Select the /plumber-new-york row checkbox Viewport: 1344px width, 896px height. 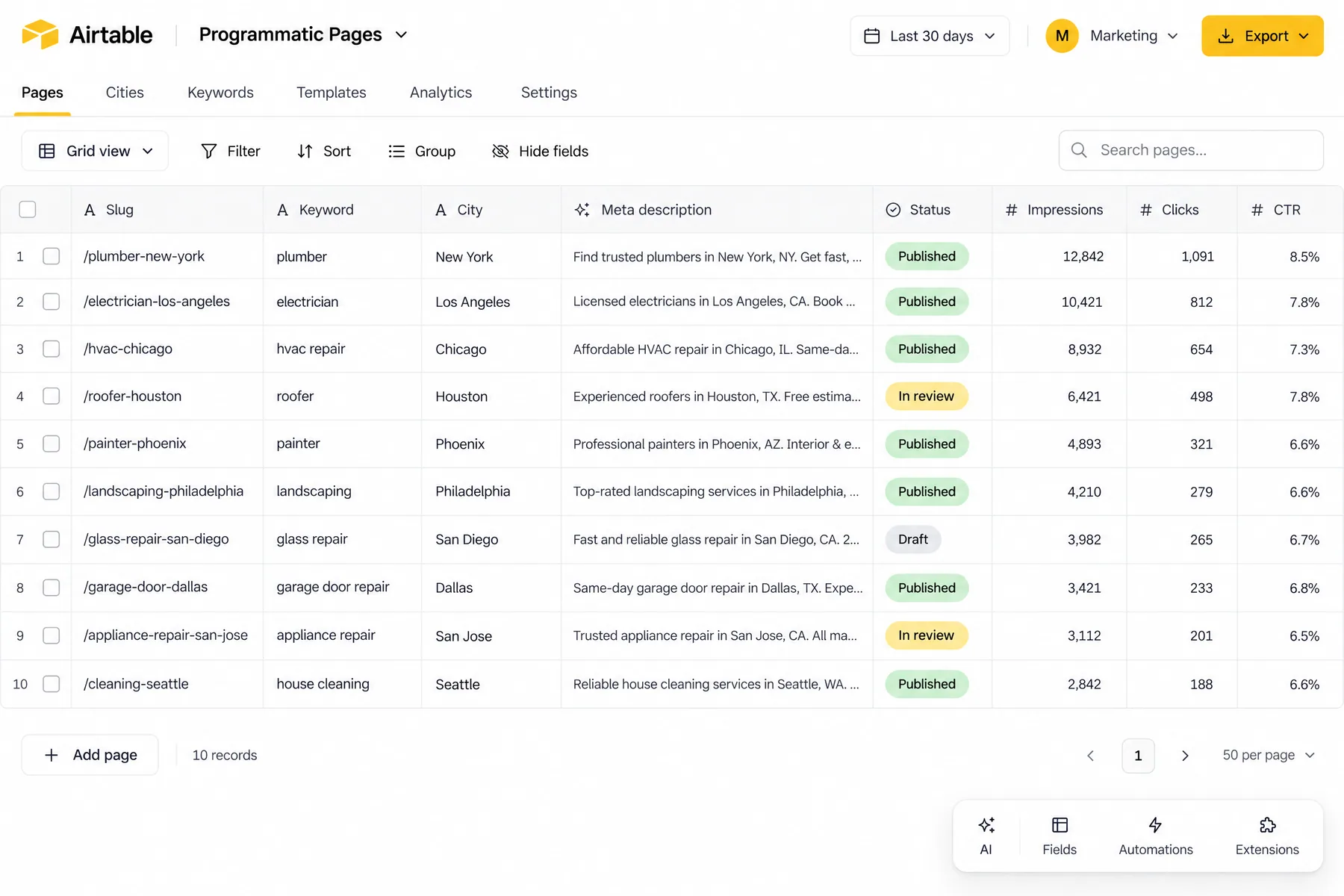(52, 256)
